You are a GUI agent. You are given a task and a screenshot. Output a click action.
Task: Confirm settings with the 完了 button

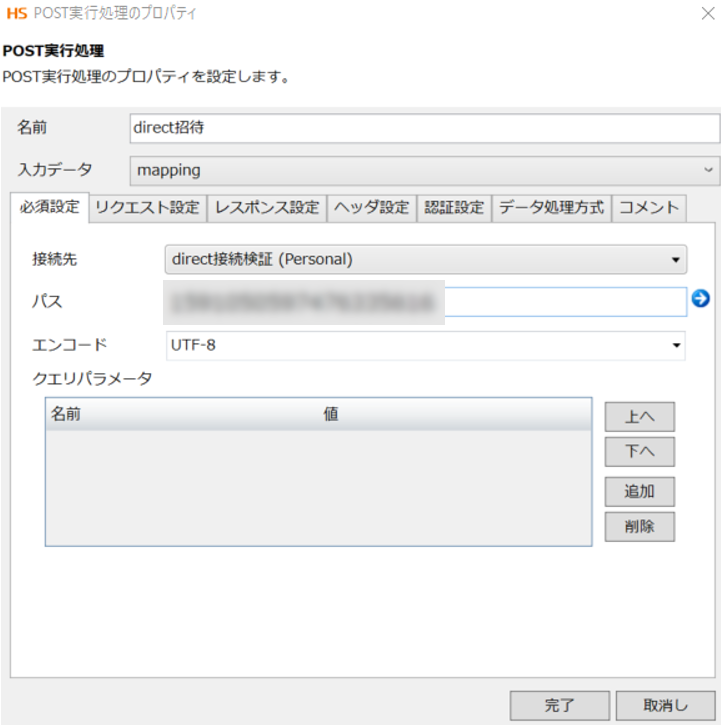(x=560, y=706)
